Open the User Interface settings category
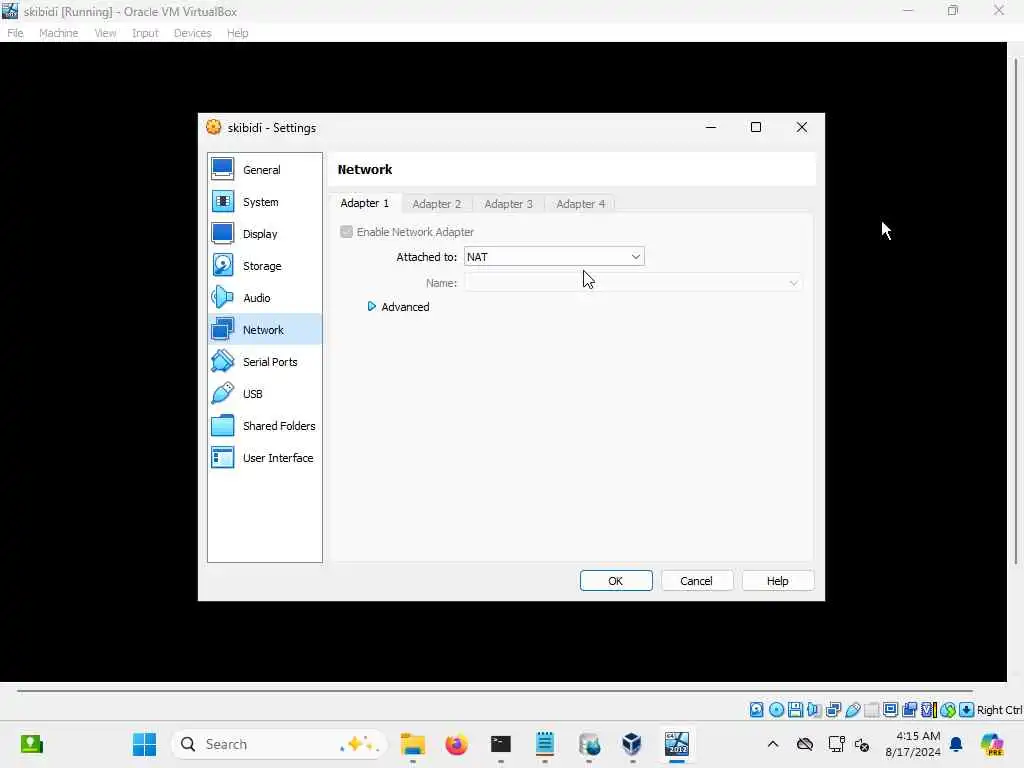The image size is (1024, 768). [x=264, y=458]
